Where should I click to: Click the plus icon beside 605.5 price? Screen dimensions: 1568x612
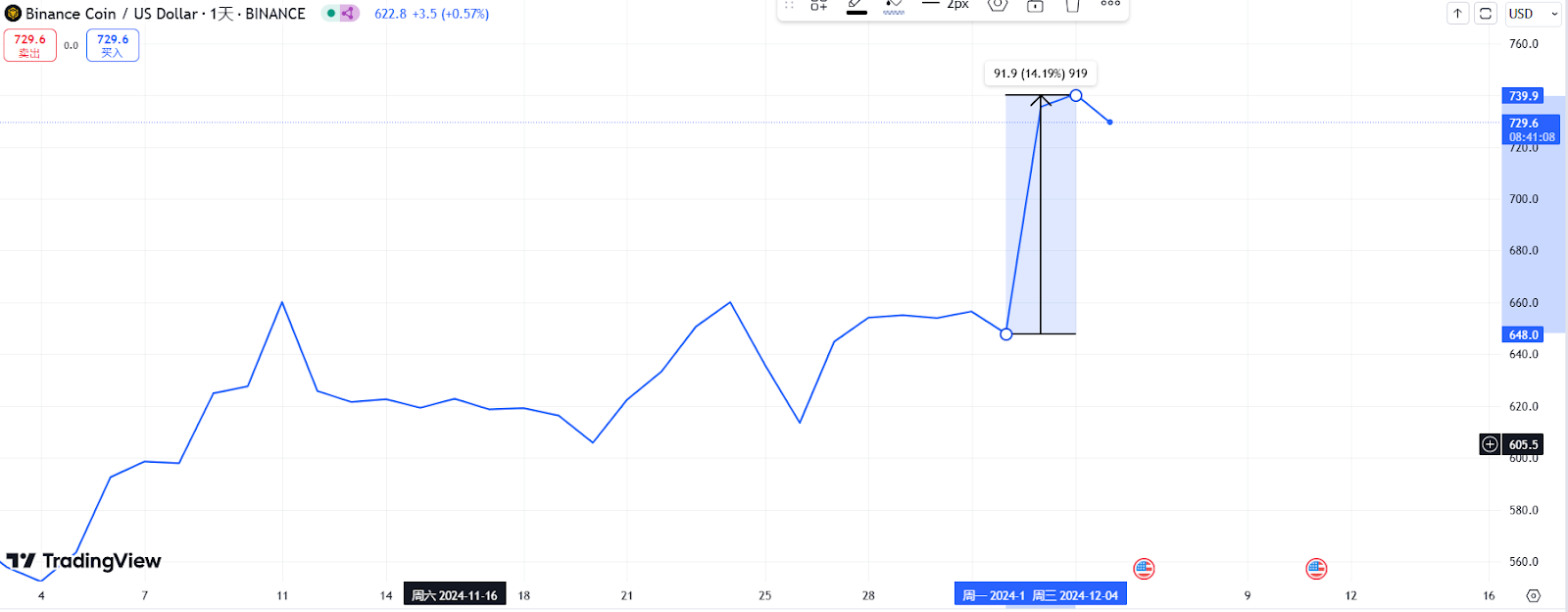click(1490, 444)
